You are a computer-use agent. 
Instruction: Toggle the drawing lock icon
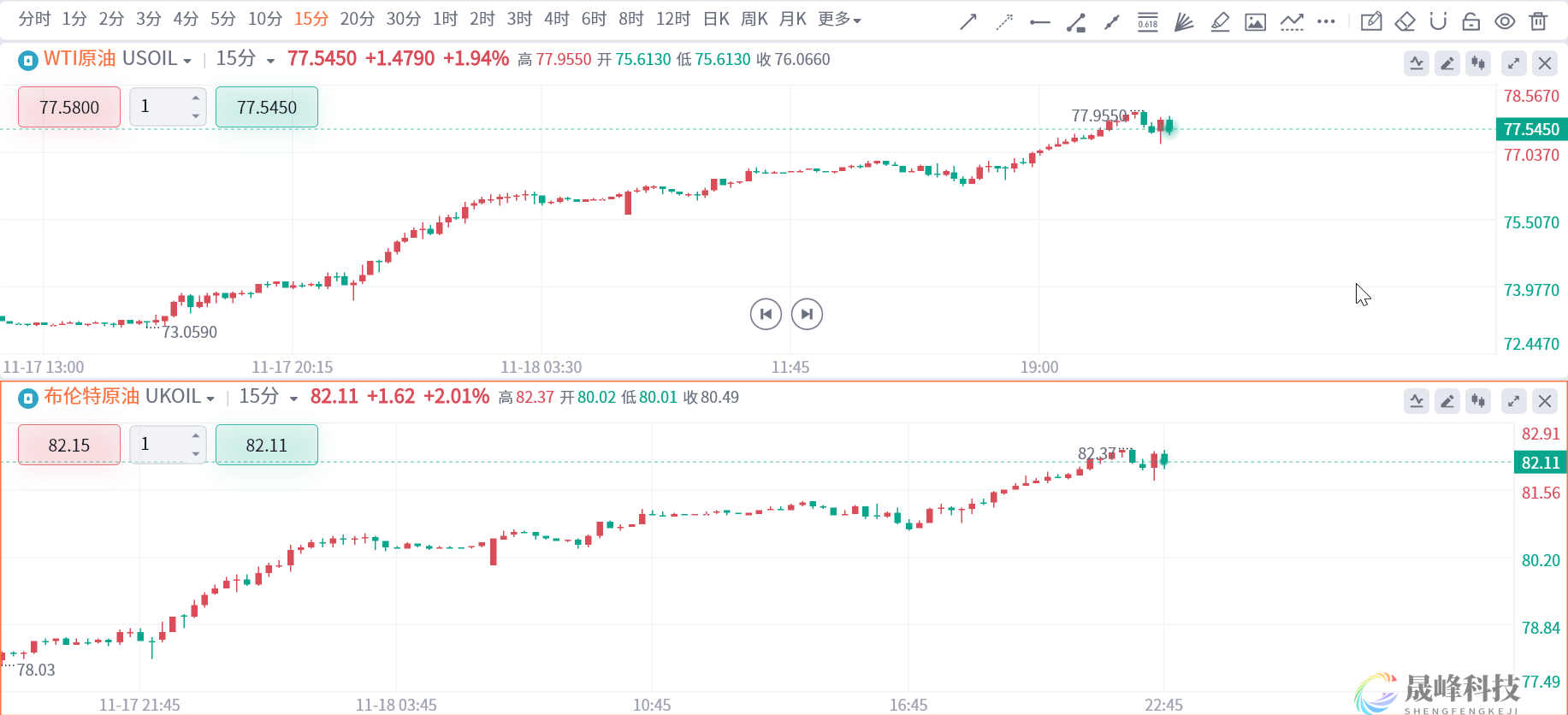1471,22
